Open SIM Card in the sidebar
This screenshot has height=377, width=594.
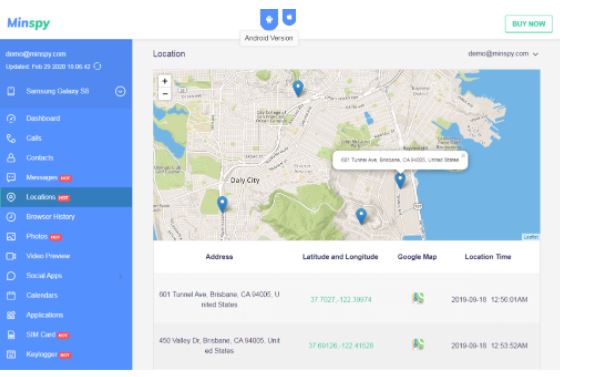coord(41,335)
